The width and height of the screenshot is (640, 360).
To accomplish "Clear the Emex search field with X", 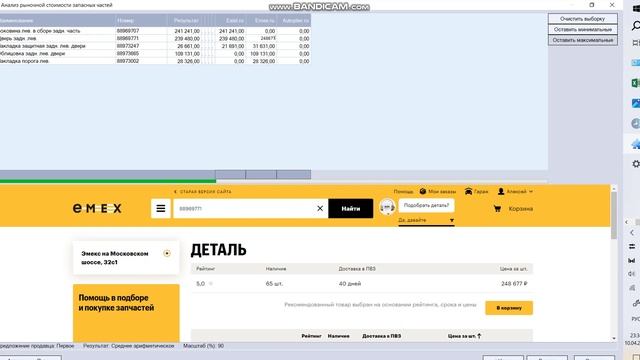I will tap(320, 209).
